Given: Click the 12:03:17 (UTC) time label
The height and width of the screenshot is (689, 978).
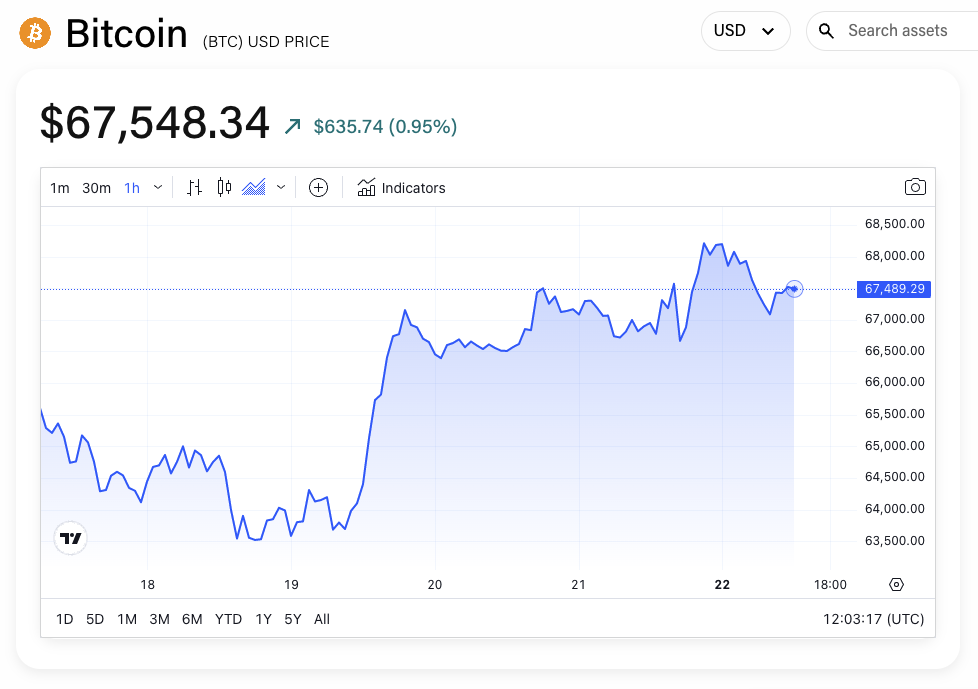Looking at the screenshot, I should click(x=873, y=619).
